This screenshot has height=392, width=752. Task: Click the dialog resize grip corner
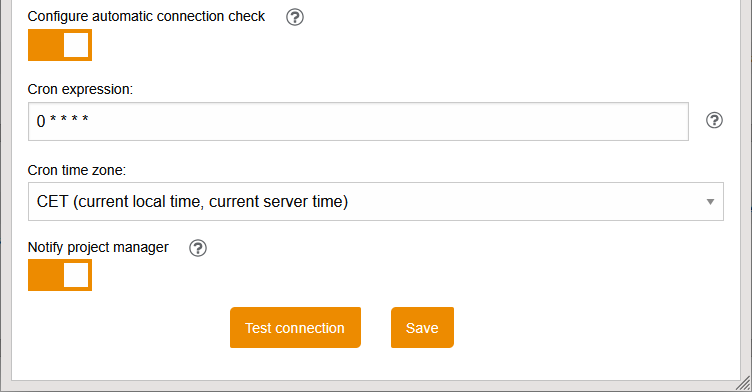[x=743, y=384]
